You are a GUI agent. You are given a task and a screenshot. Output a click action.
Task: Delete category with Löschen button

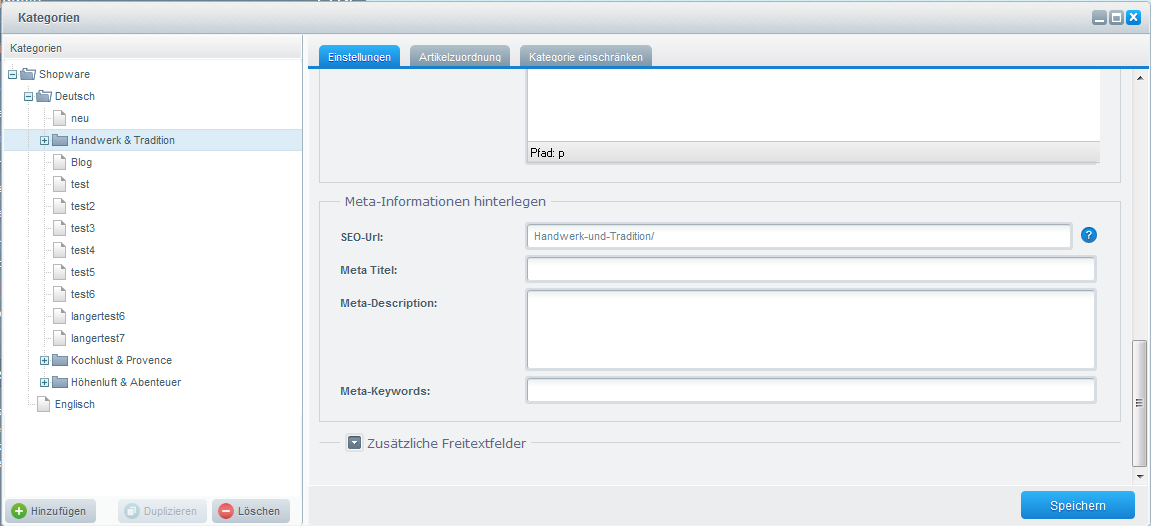(x=250, y=511)
